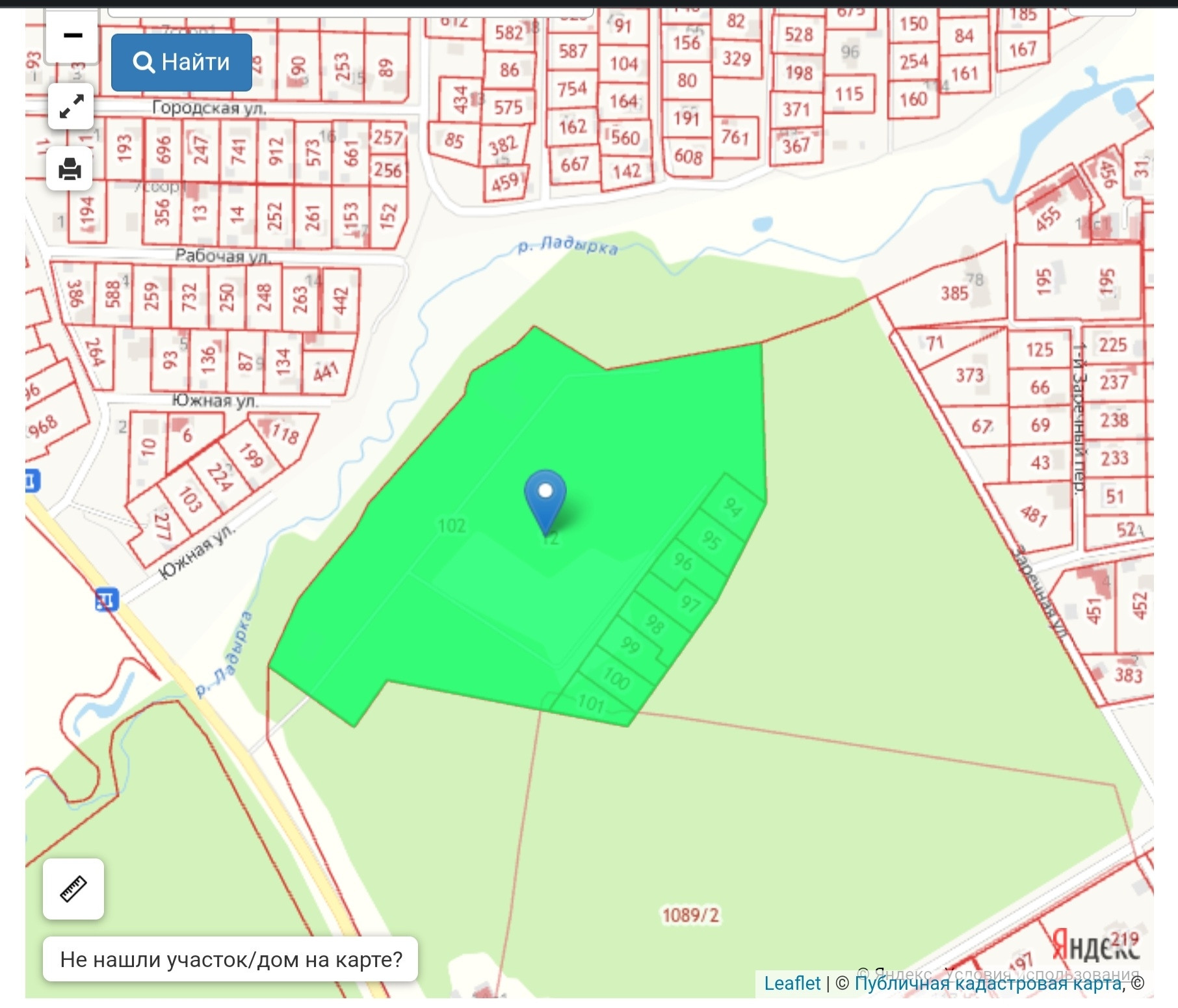Click parcel 481 by Заречная ул.

point(1033,516)
